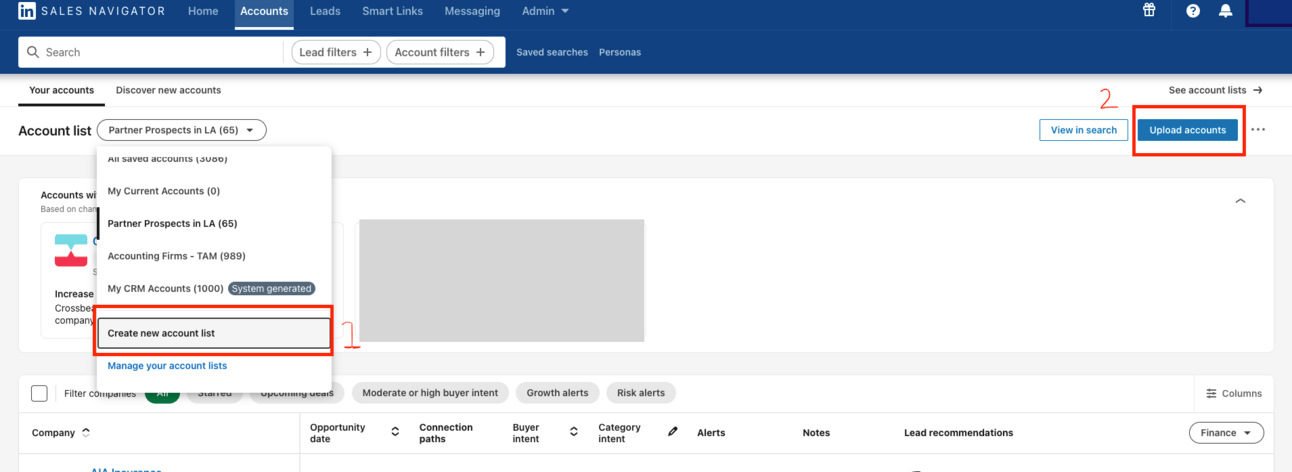Toggle the Growth alerts filter chip
Screen dimensions: 1292x472
pos(558,393)
